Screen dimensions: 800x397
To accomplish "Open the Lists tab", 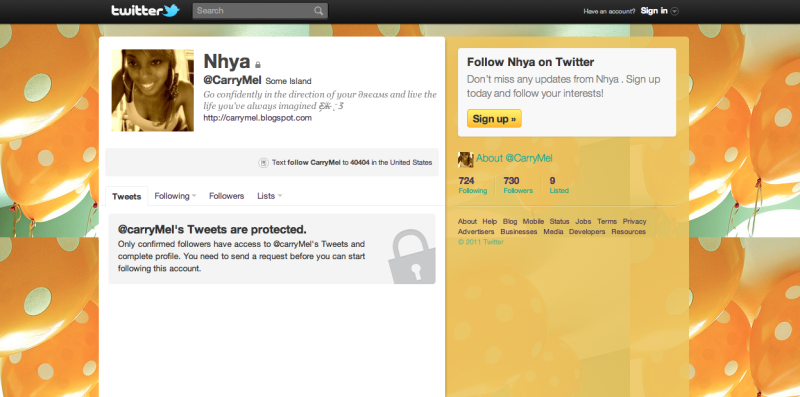I will [x=266, y=196].
